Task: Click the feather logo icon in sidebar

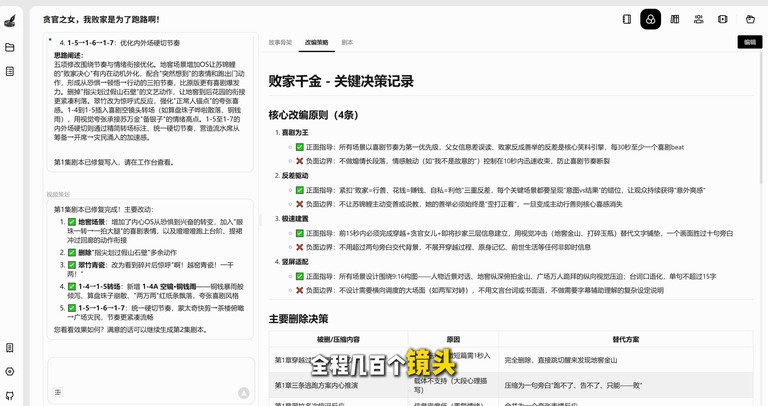Action: pyautogui.click(x=10, y=21)
